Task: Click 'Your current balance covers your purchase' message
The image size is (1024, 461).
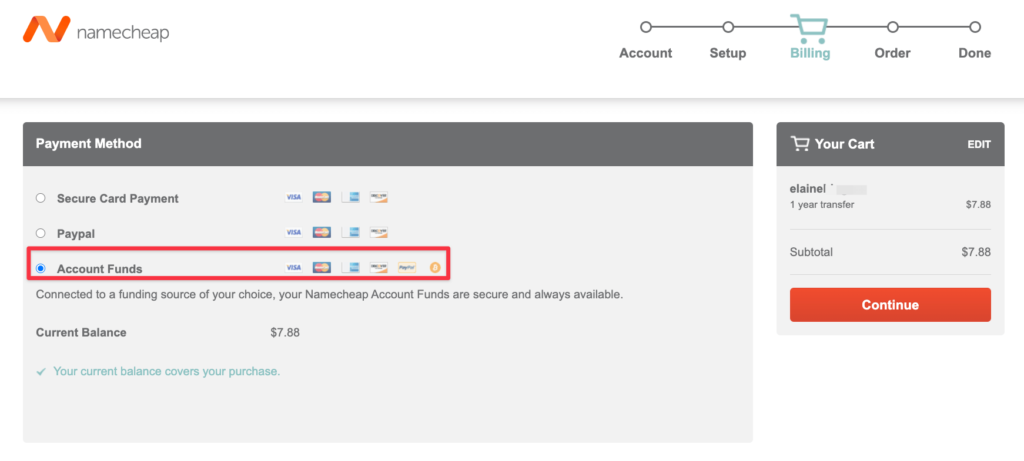Action: click(x=167, y=372)
